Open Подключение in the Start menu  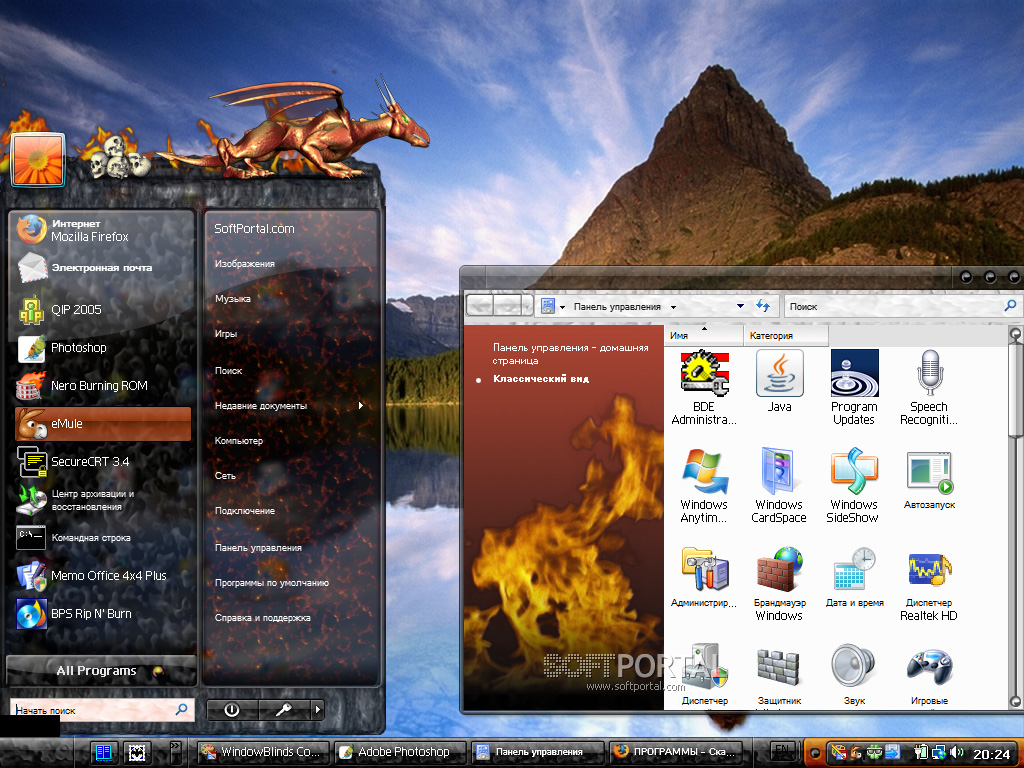point(244,511)
